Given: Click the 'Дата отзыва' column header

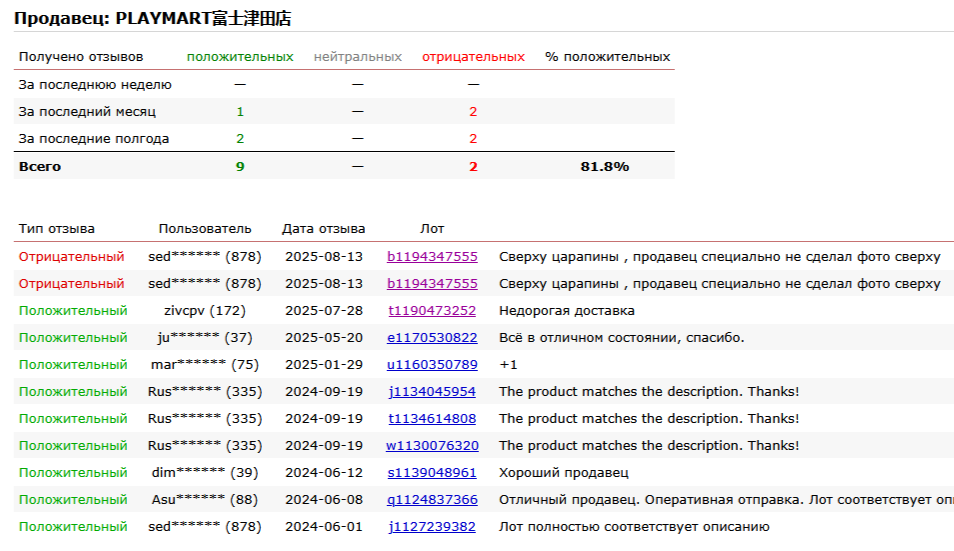Looking at the screenshot, I should coord(324,229).
